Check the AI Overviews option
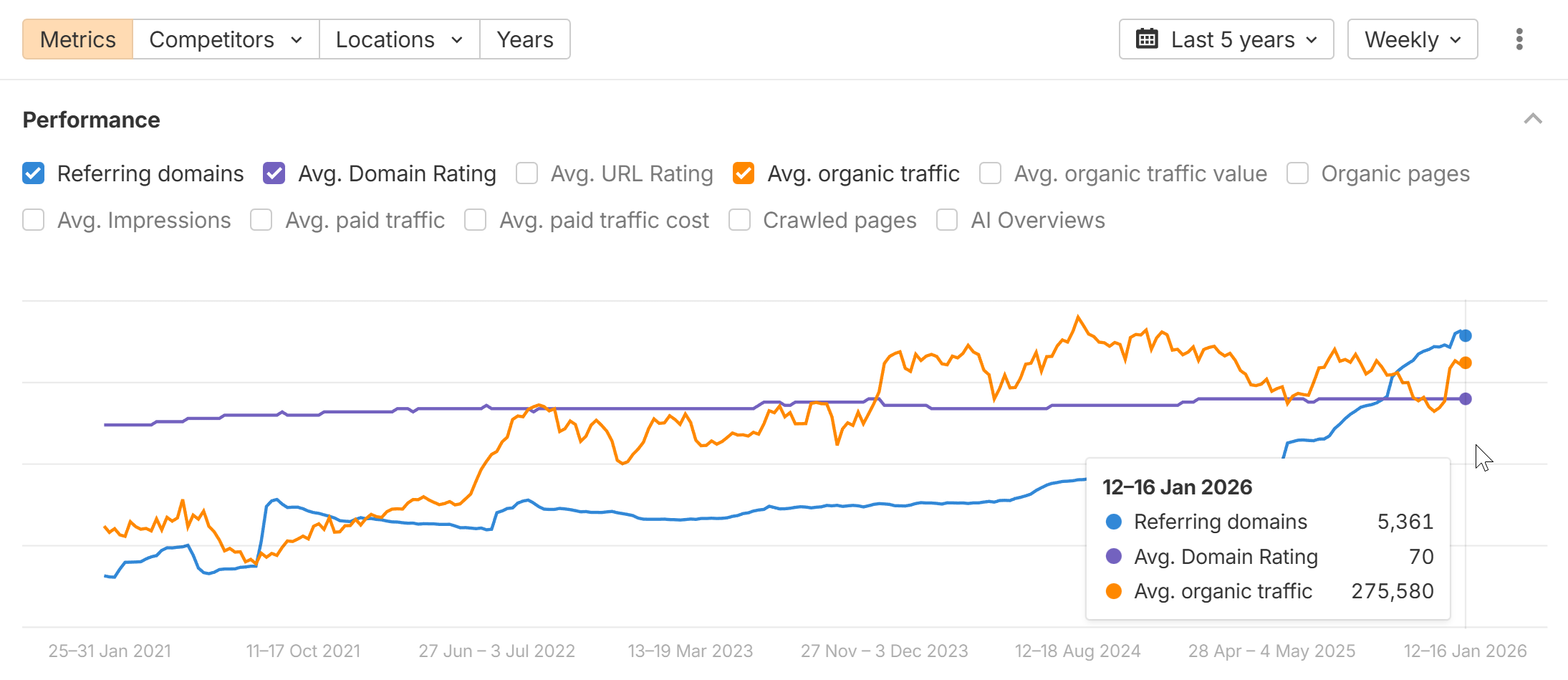This screenshot has width=1568, height=680. tap(947, 220)
